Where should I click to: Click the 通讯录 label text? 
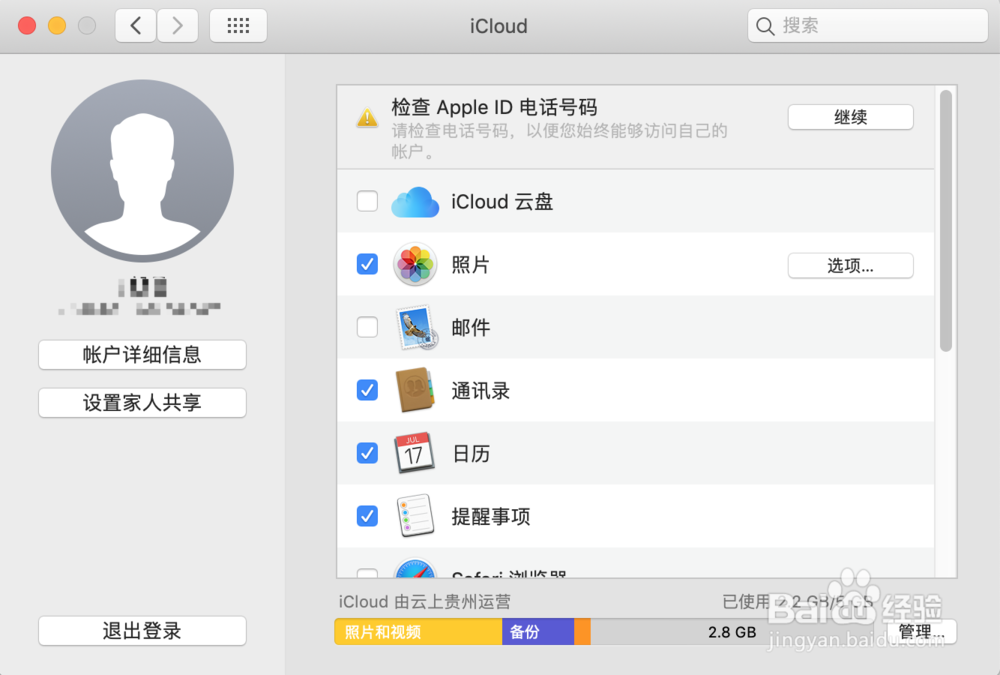[x=481, y=390]
